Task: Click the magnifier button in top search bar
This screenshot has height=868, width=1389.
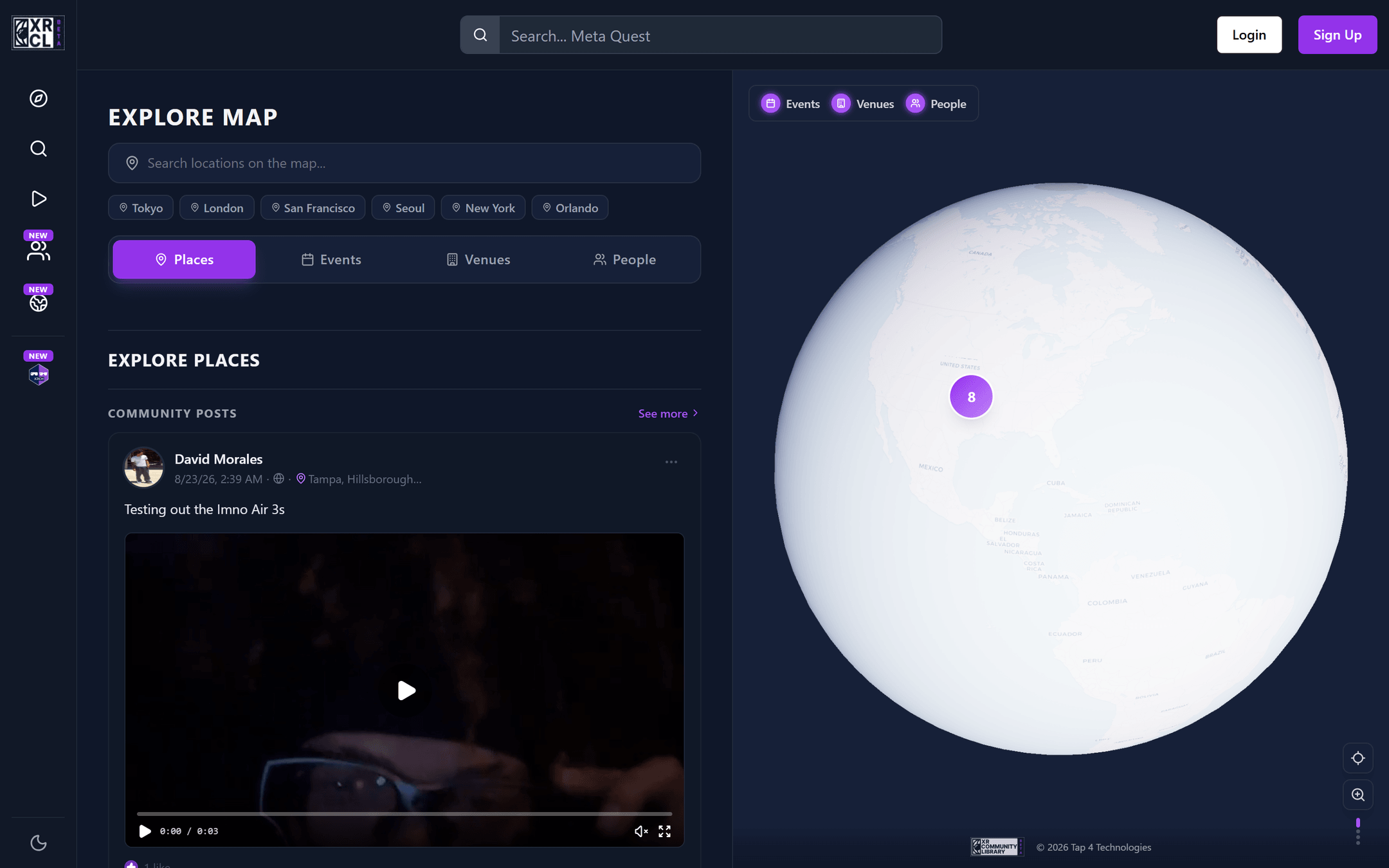Action: coord(480,35)
